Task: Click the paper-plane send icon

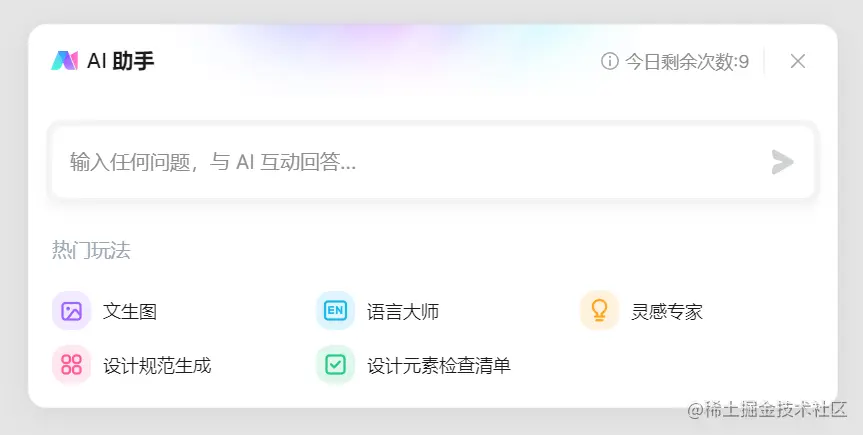Action: 782,162
